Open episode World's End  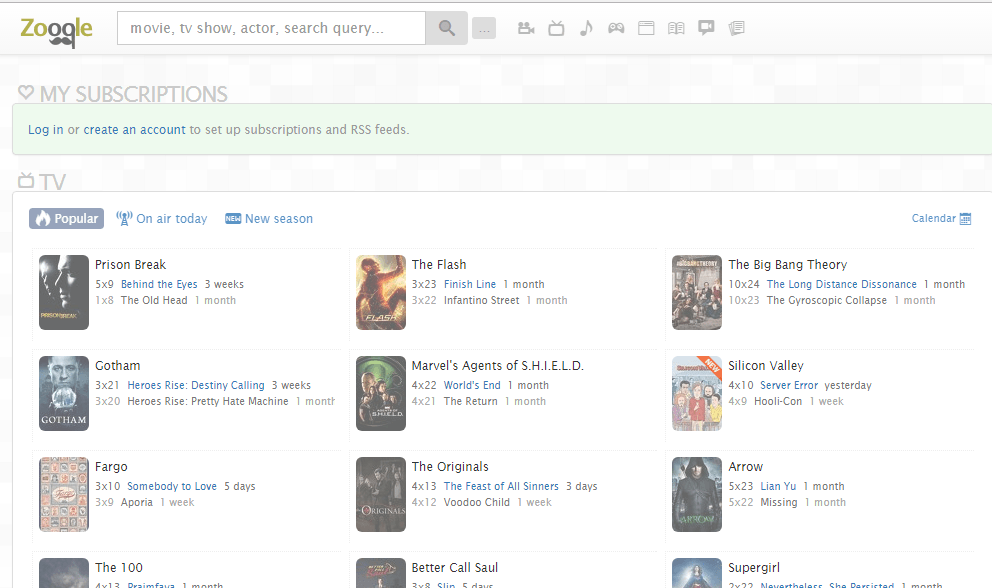pyautogui.click(x=472, y=385)
